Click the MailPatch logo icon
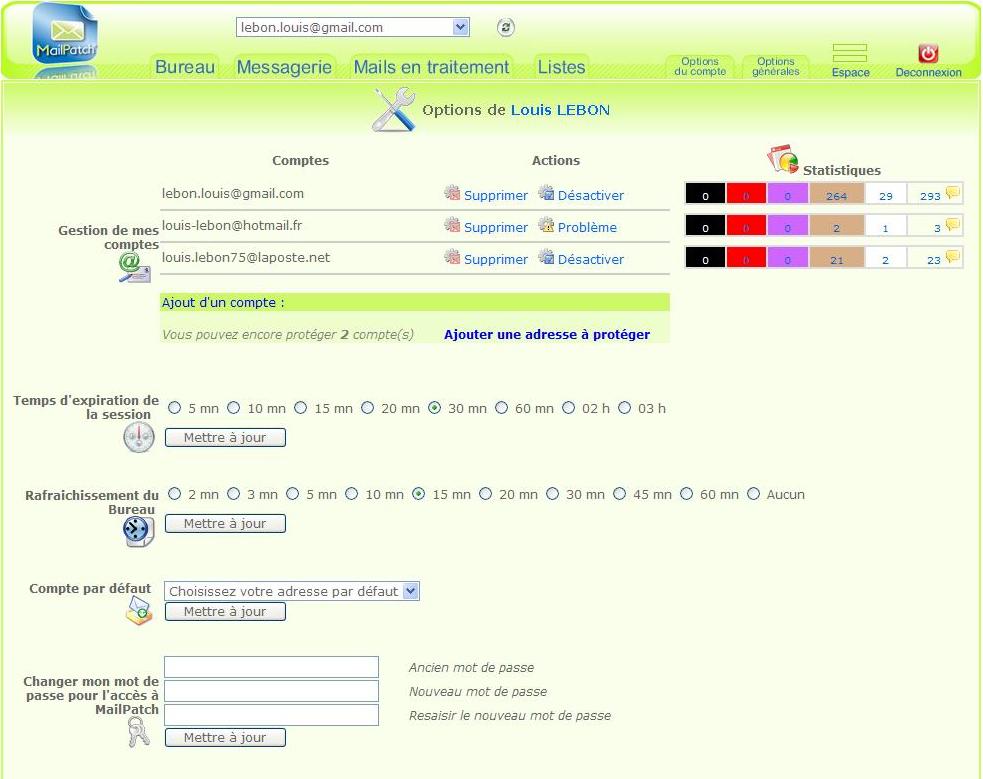 point(65,34)
